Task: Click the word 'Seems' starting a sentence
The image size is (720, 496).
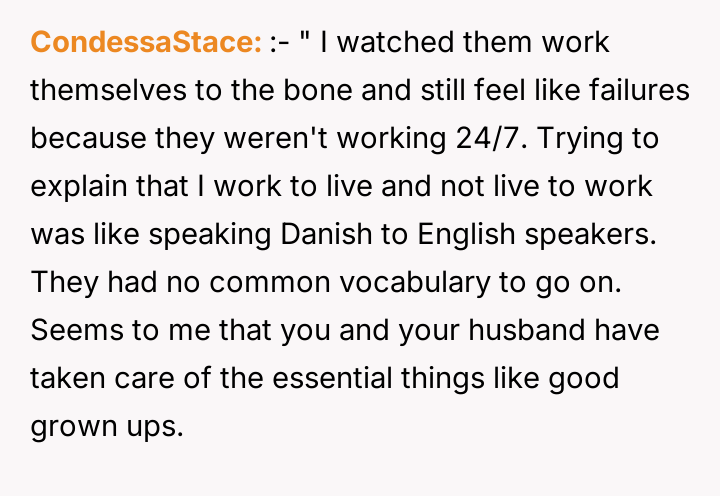Action: point(71,329)
